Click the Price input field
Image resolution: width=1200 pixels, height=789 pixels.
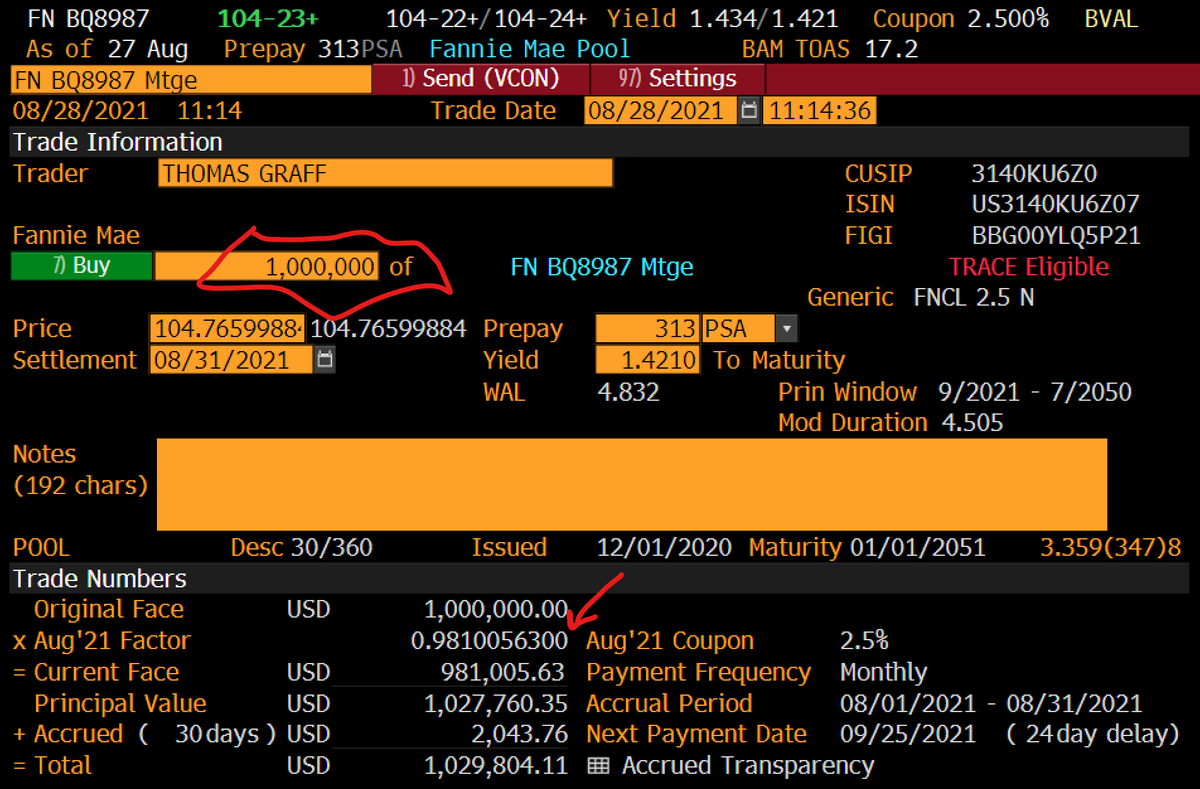pyautogui.click(x=227, y=329)
